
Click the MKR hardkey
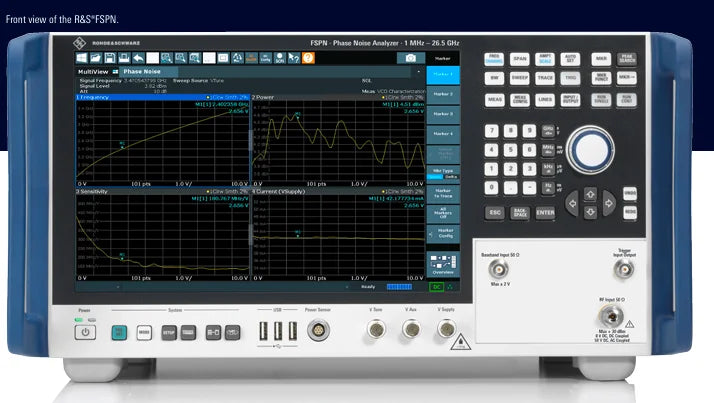tap(601, 59)
